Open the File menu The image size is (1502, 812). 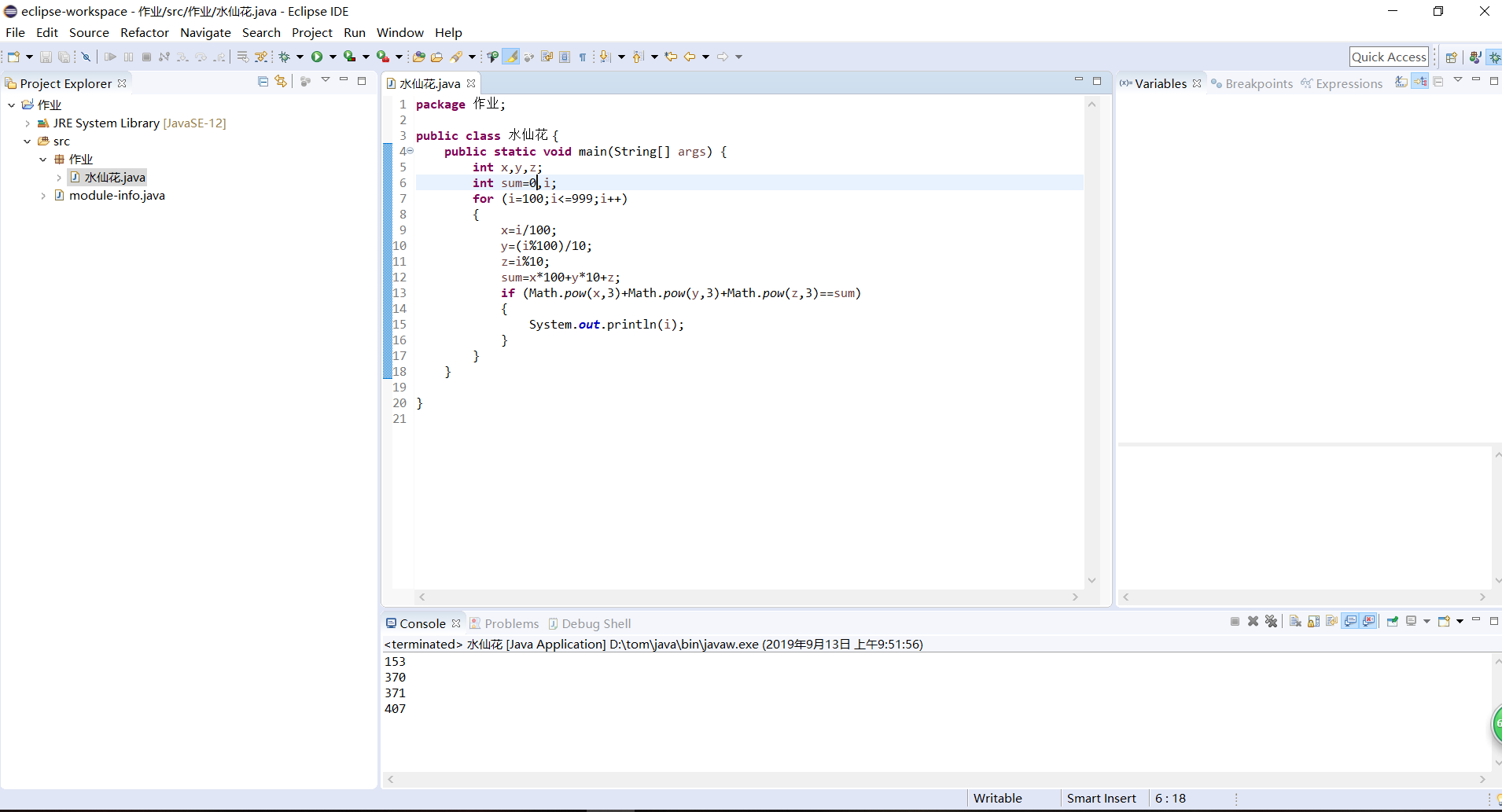click(15, 32)
